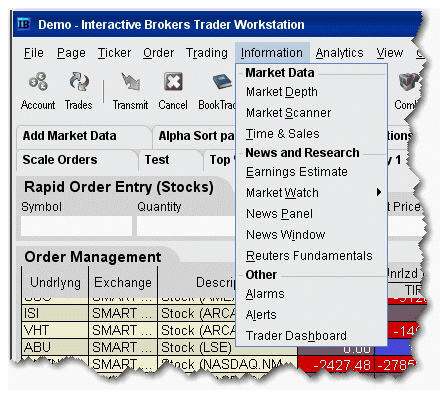Open the BookTrader book icon

click(222, 82)
